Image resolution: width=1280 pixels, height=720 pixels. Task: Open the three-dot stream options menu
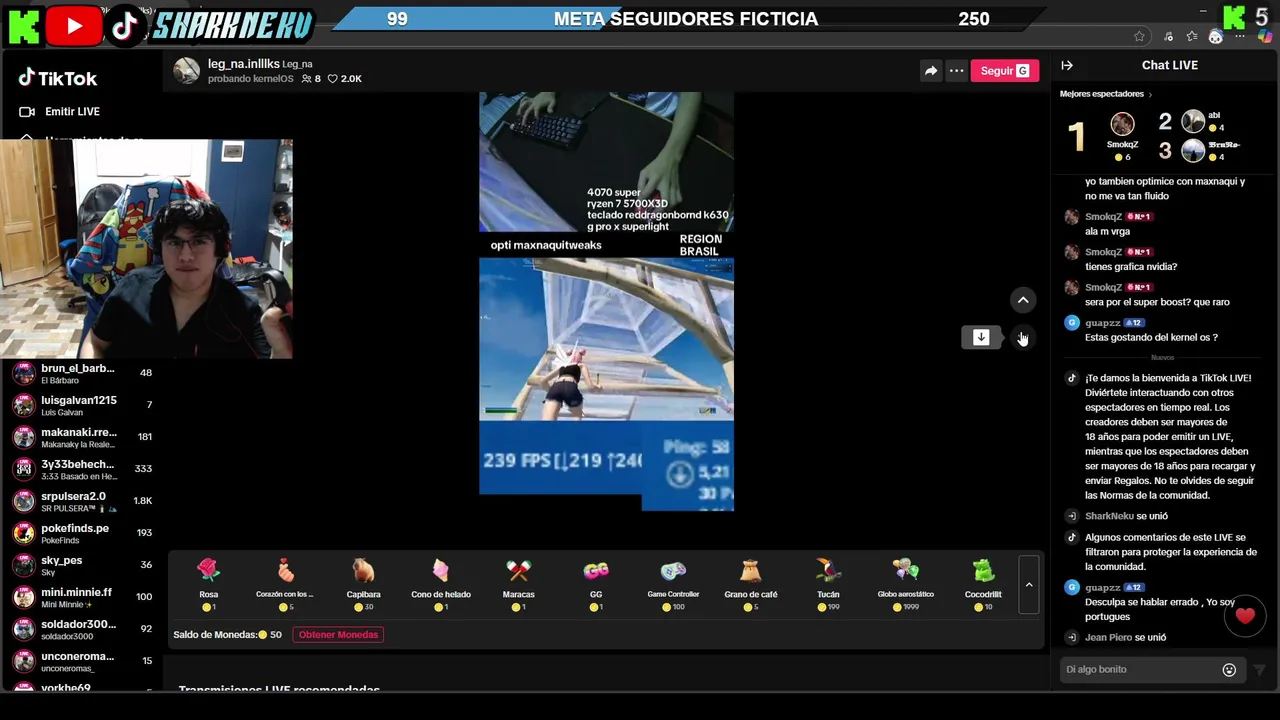[x=956, y=70]
